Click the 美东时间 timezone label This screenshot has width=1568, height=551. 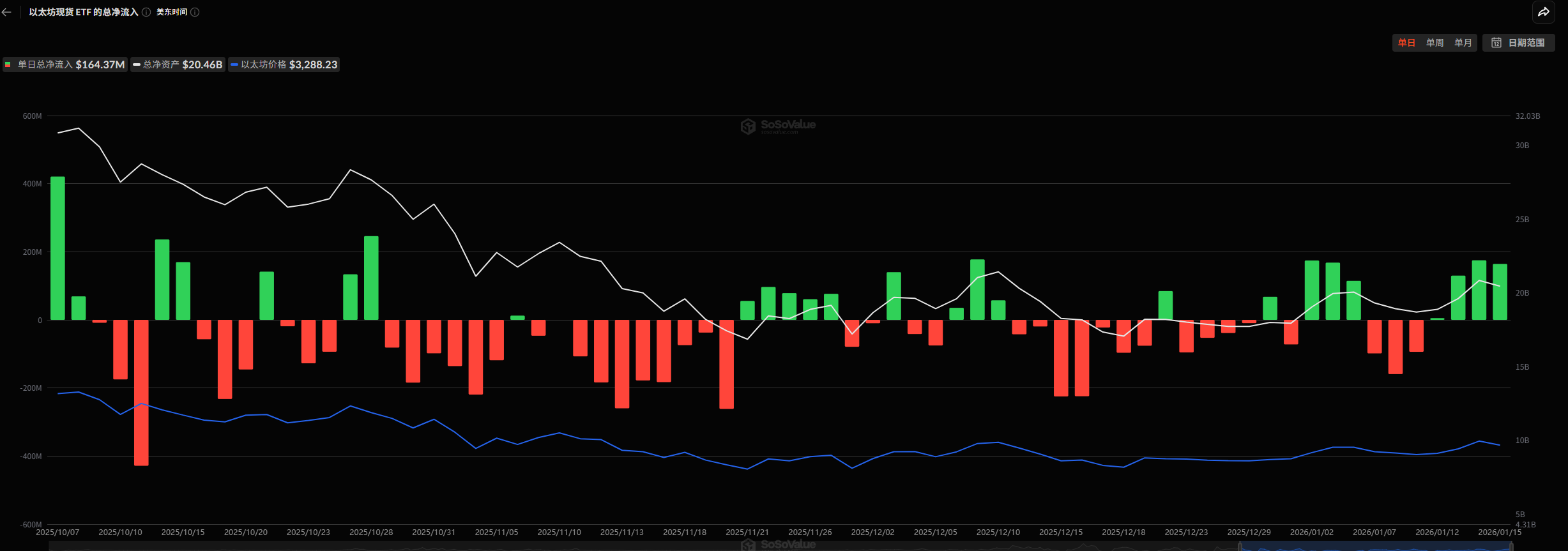pyautogui.click(x=172, y=12)
